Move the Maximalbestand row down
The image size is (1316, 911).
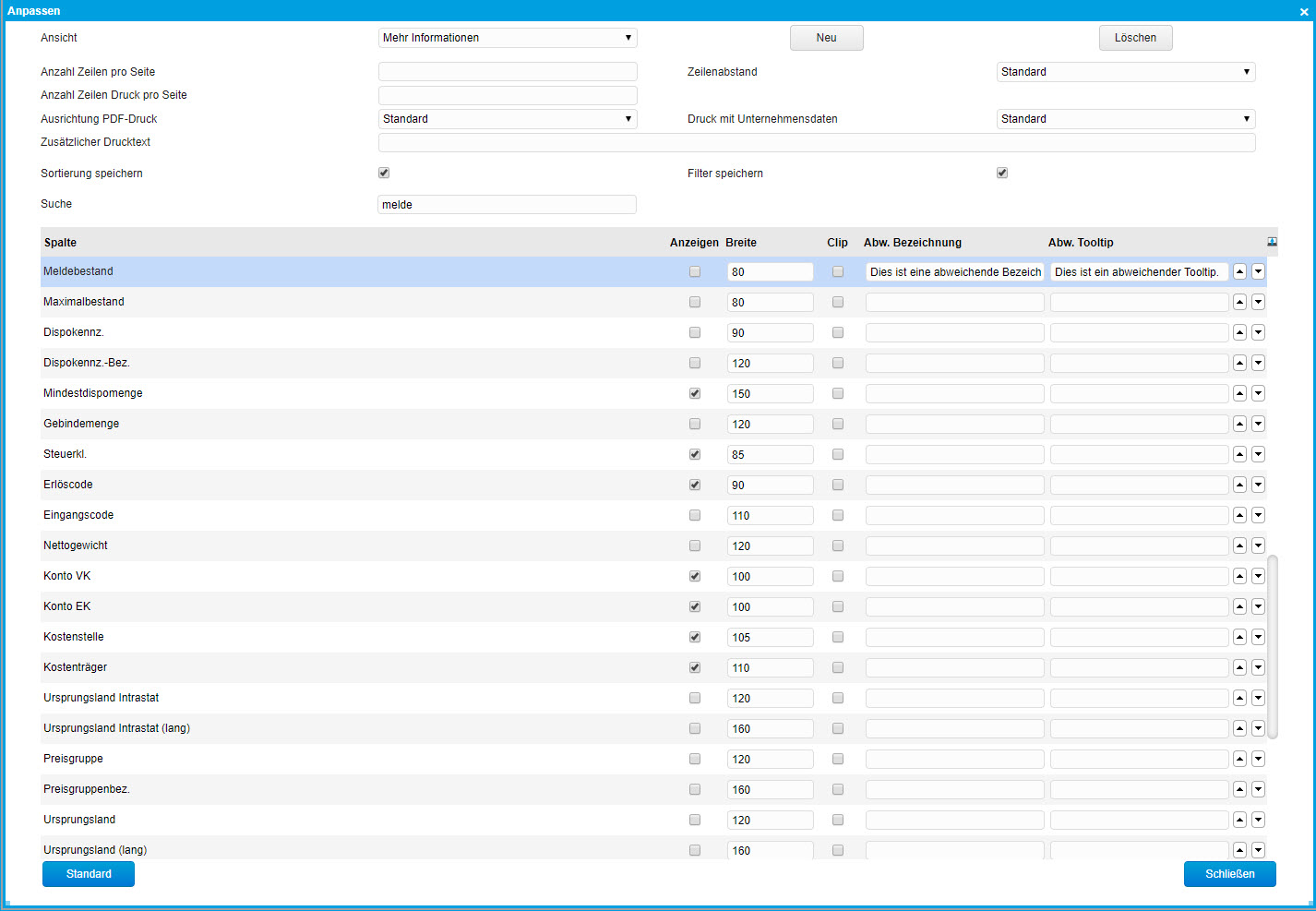pos(1258,302)
